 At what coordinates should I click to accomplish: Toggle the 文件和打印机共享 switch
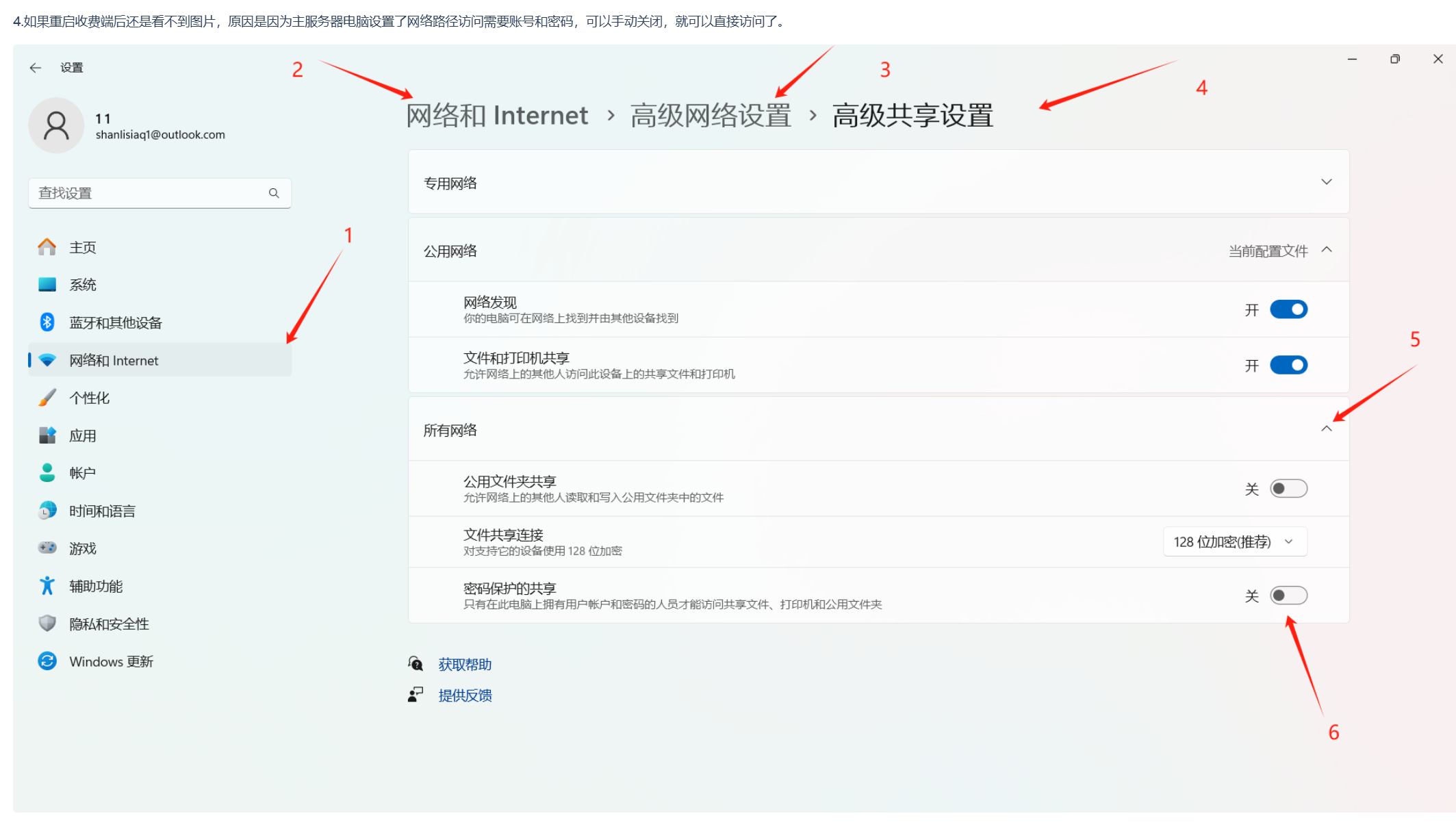[x=1289, y=365]
